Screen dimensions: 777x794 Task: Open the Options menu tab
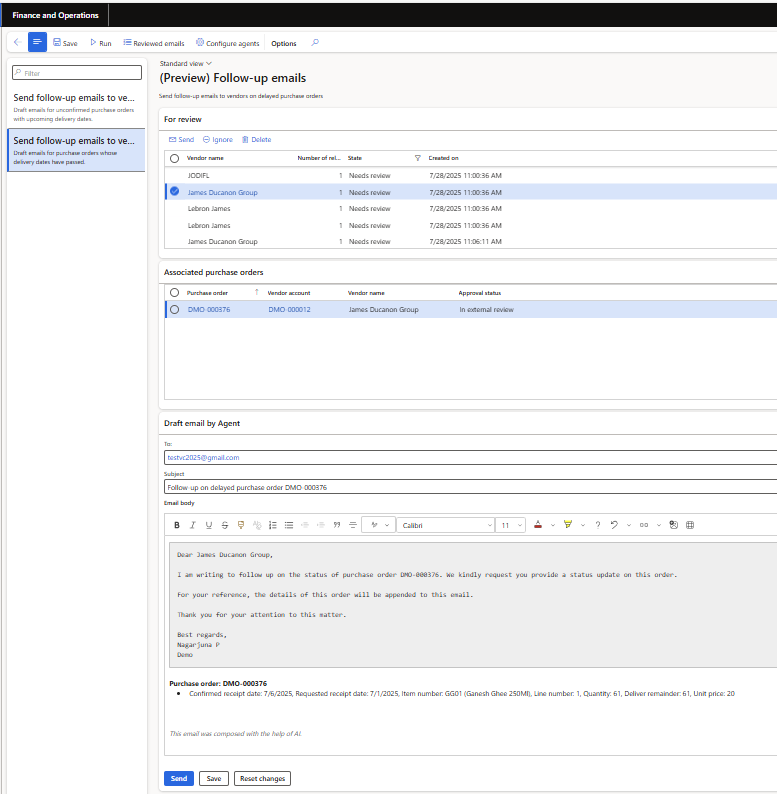click(284, 43)
